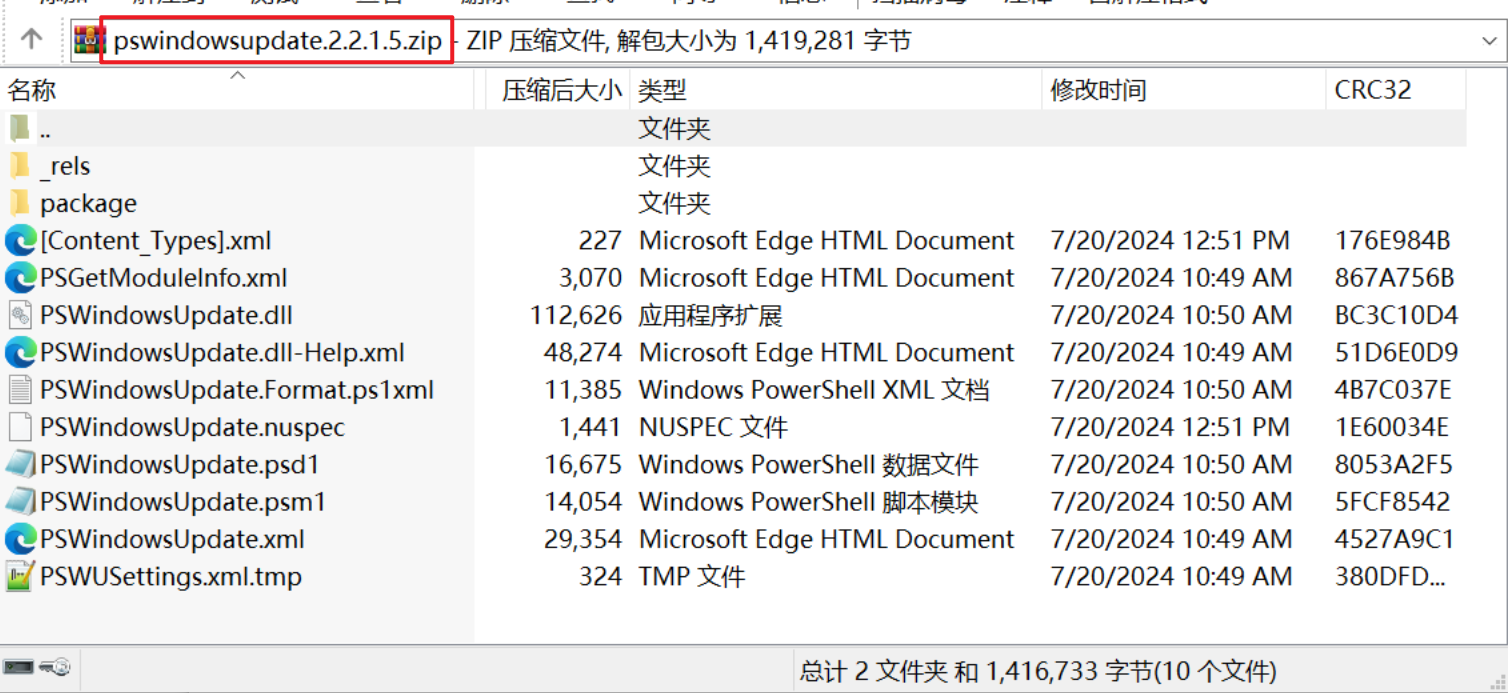This screenshot has width=1508, height=693.
Task: Select file PSWindowsUpdate.nuspec
Action: coord(192,428)
